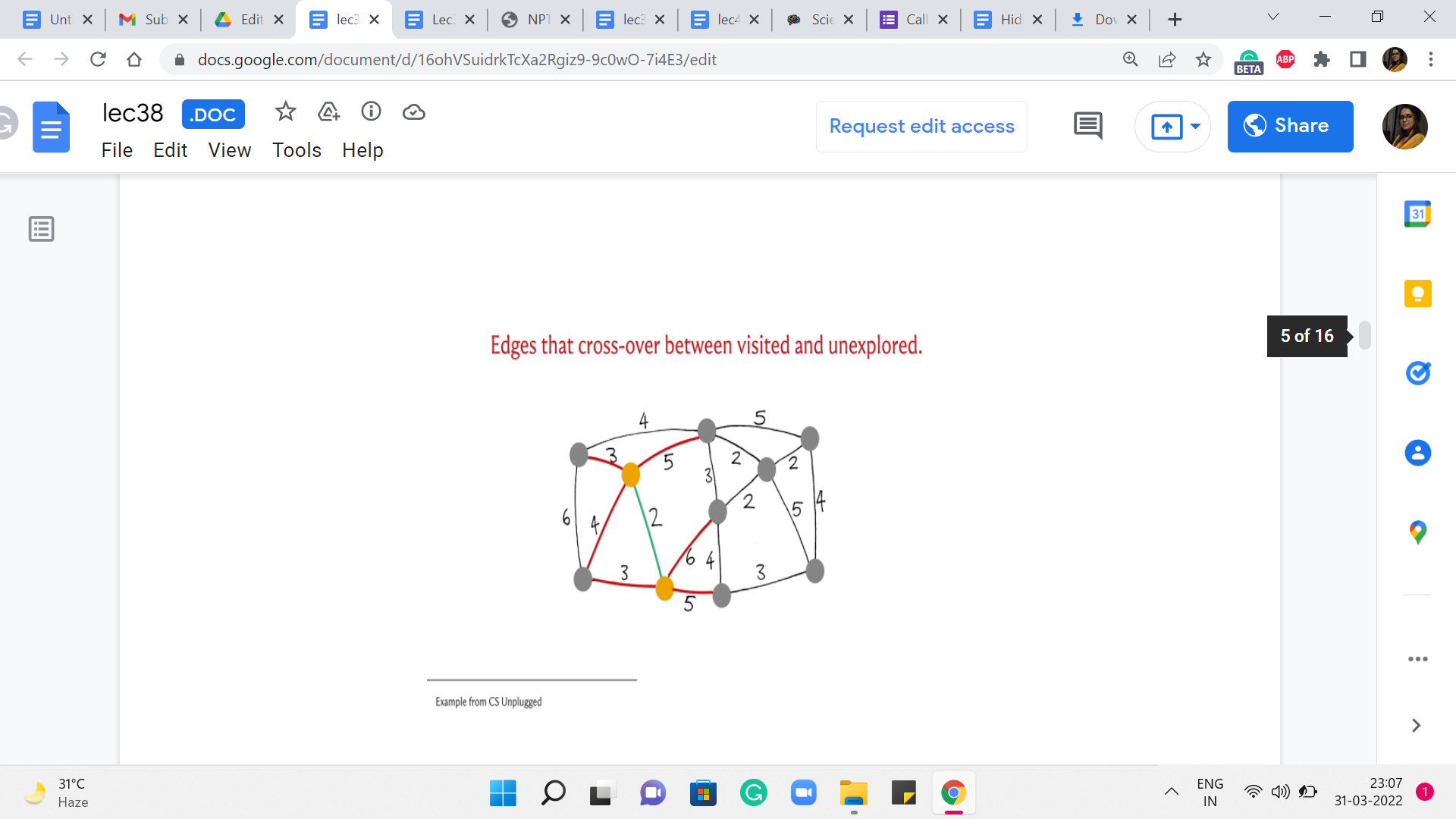Click the blue Share button
This screenshot has width=1456, height=819.
click(1290, 126)
